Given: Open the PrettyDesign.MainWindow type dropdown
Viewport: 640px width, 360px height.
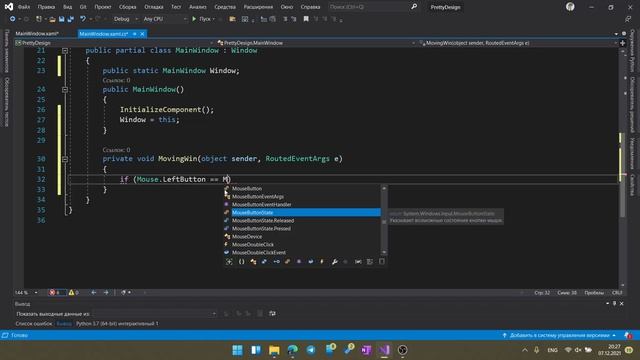Looking at the screenshot, I should [316, 43].
